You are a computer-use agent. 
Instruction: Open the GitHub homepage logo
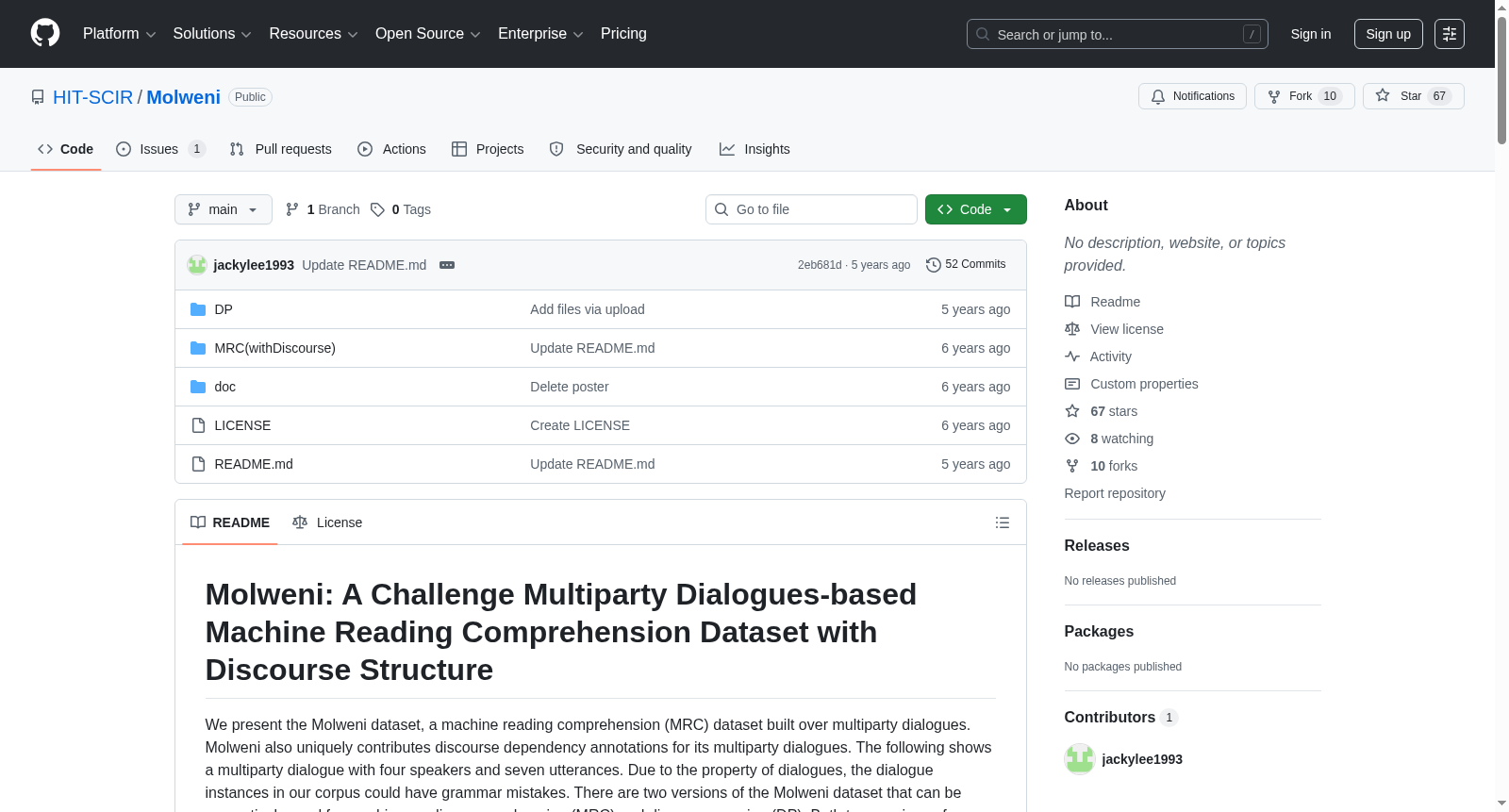point(45,34)
